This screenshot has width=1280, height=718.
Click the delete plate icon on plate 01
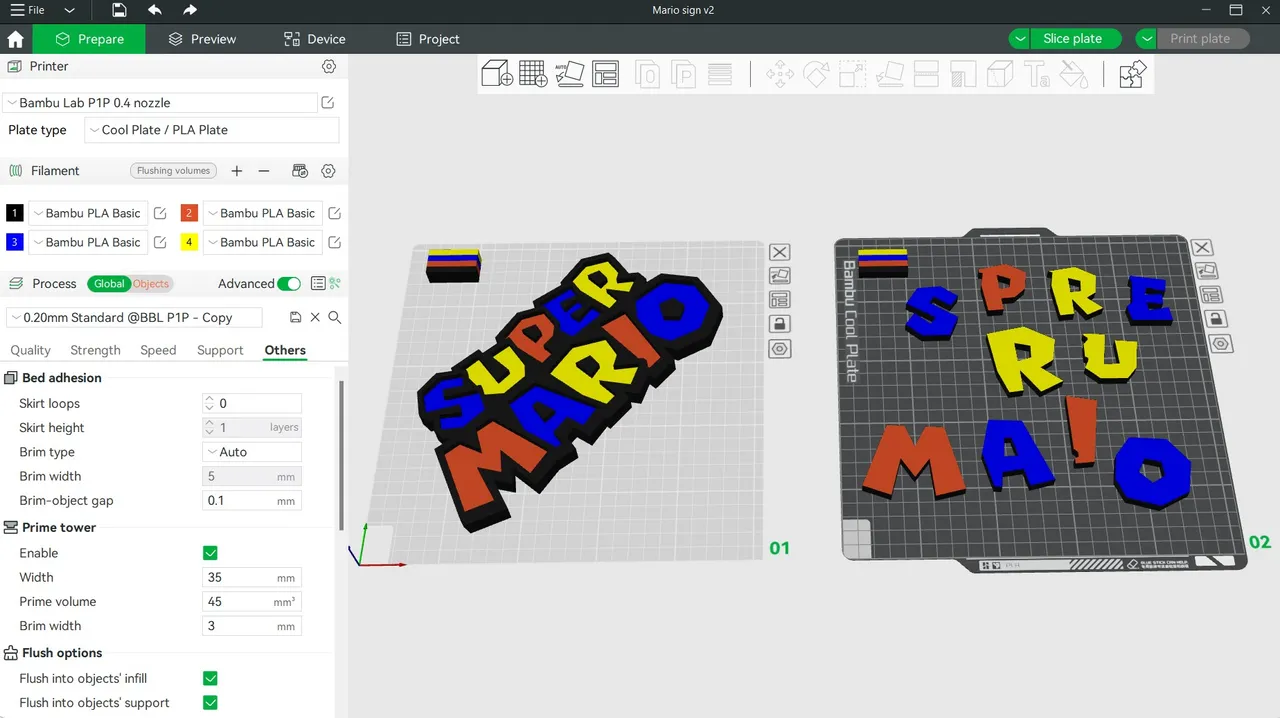point(779,252)
